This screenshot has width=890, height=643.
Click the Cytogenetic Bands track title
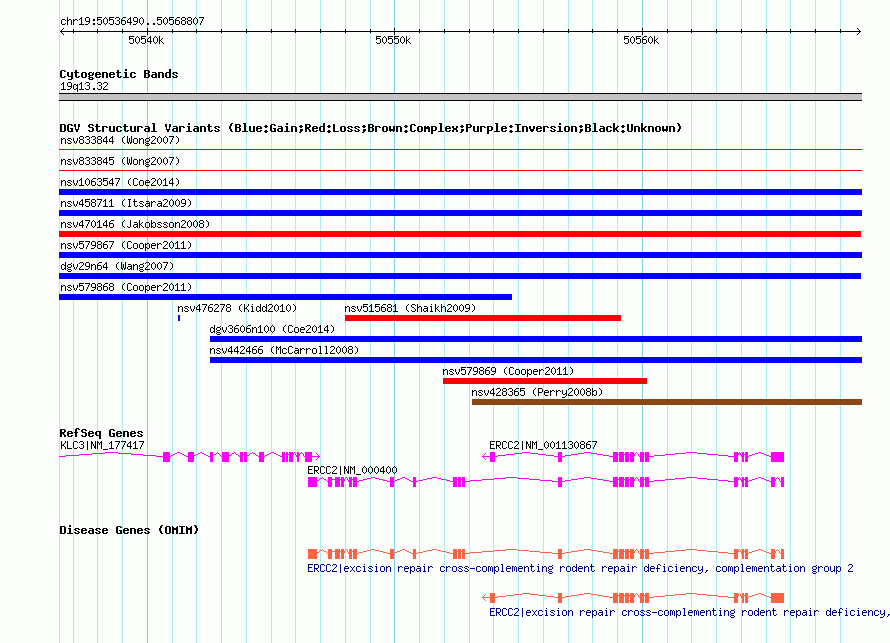click(119, 74)
